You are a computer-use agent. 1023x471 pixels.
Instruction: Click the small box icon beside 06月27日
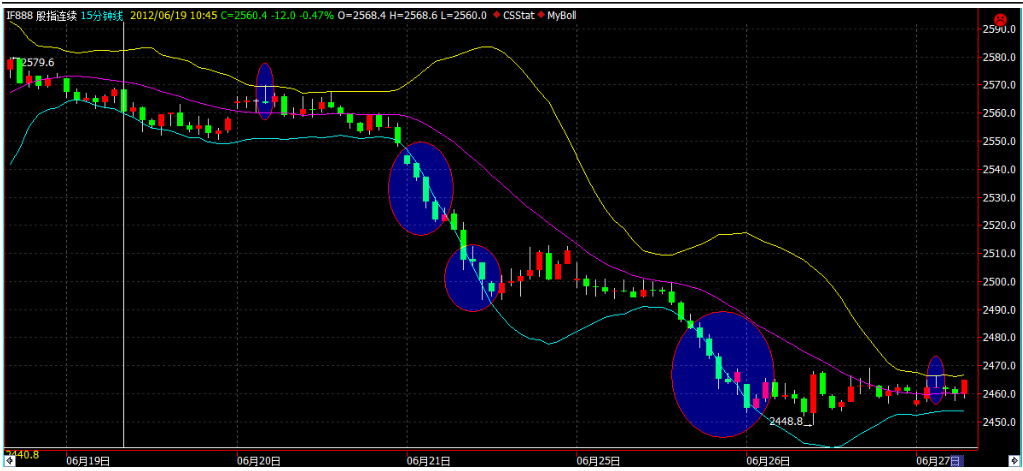(956, 461)
